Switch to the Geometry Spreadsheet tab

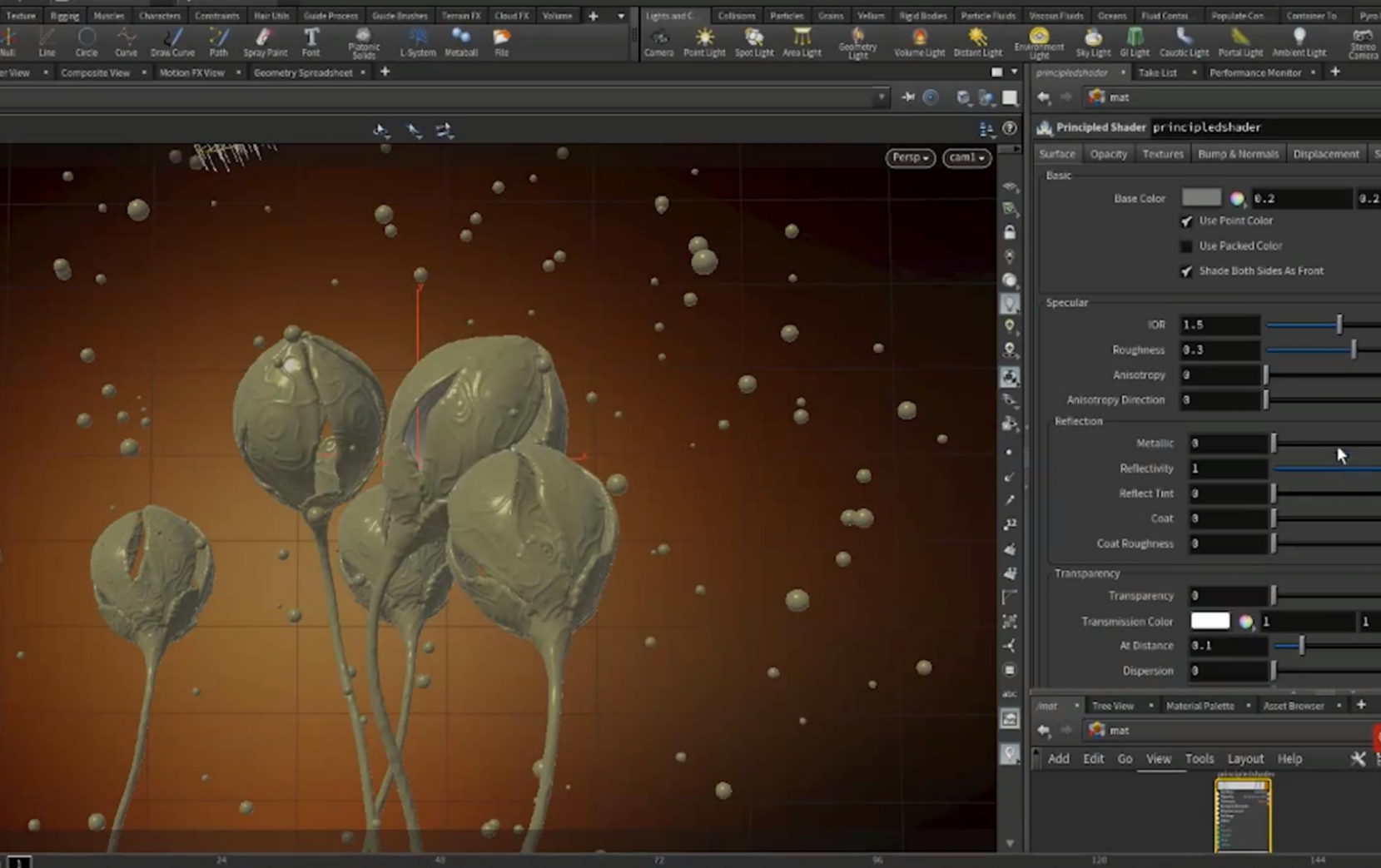click(x=303, y=72)
